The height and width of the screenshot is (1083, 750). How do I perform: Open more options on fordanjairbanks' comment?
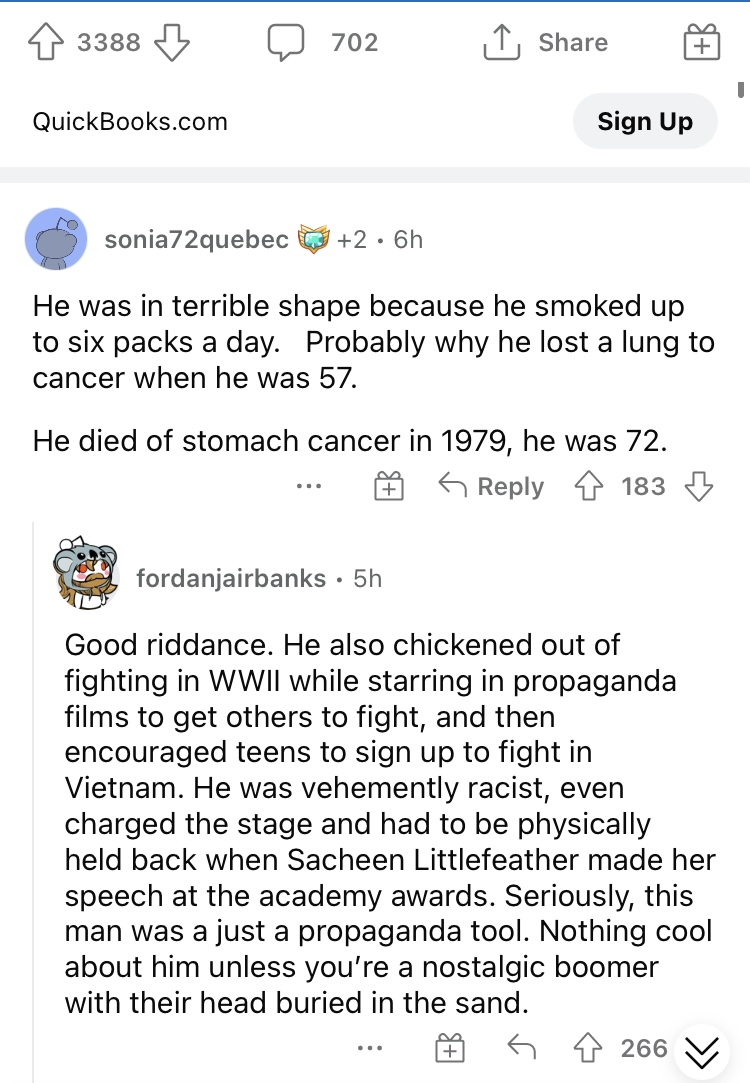(369, 1048)
